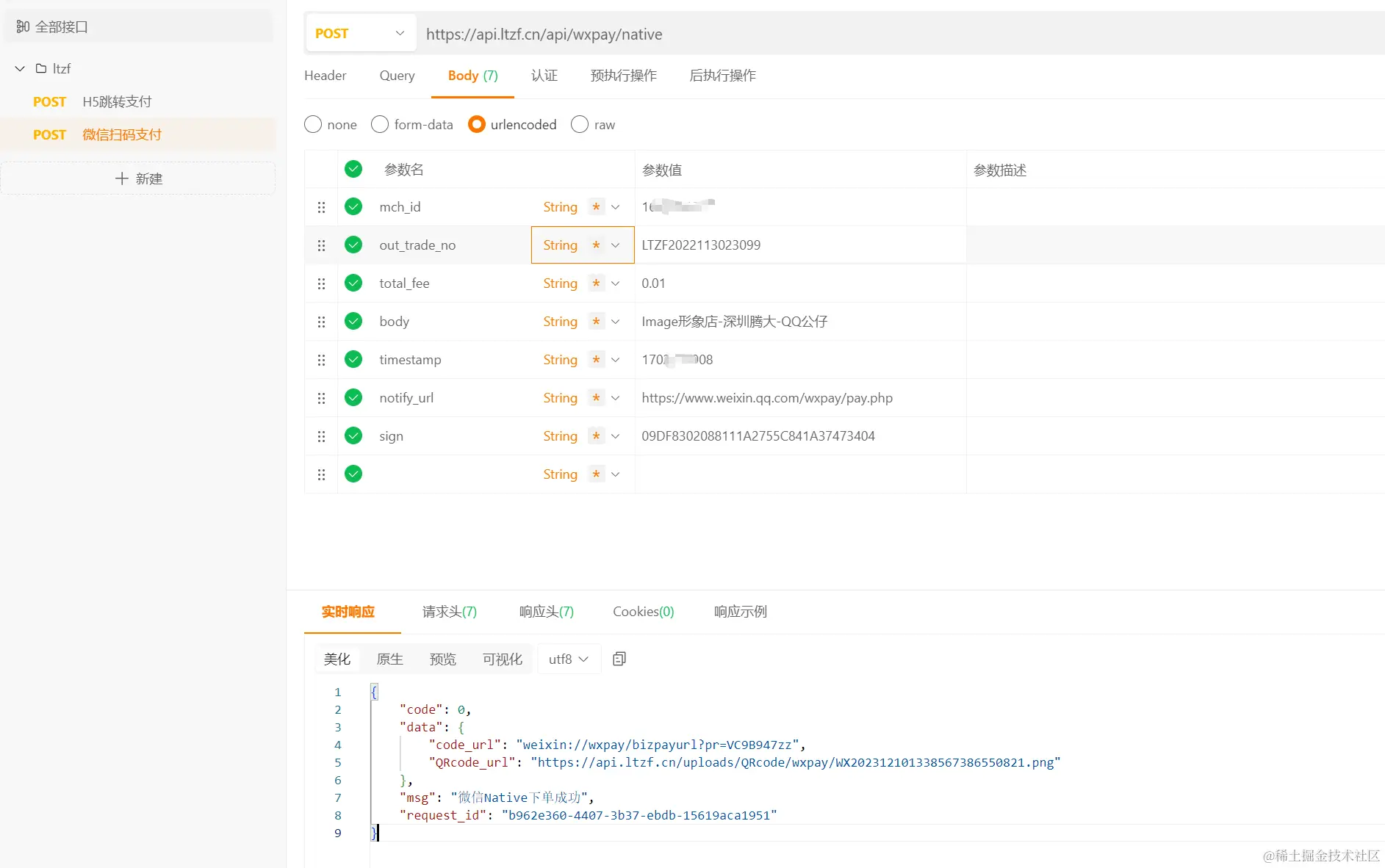Open the utf8 encoding dropdown

tap(569, 659)
